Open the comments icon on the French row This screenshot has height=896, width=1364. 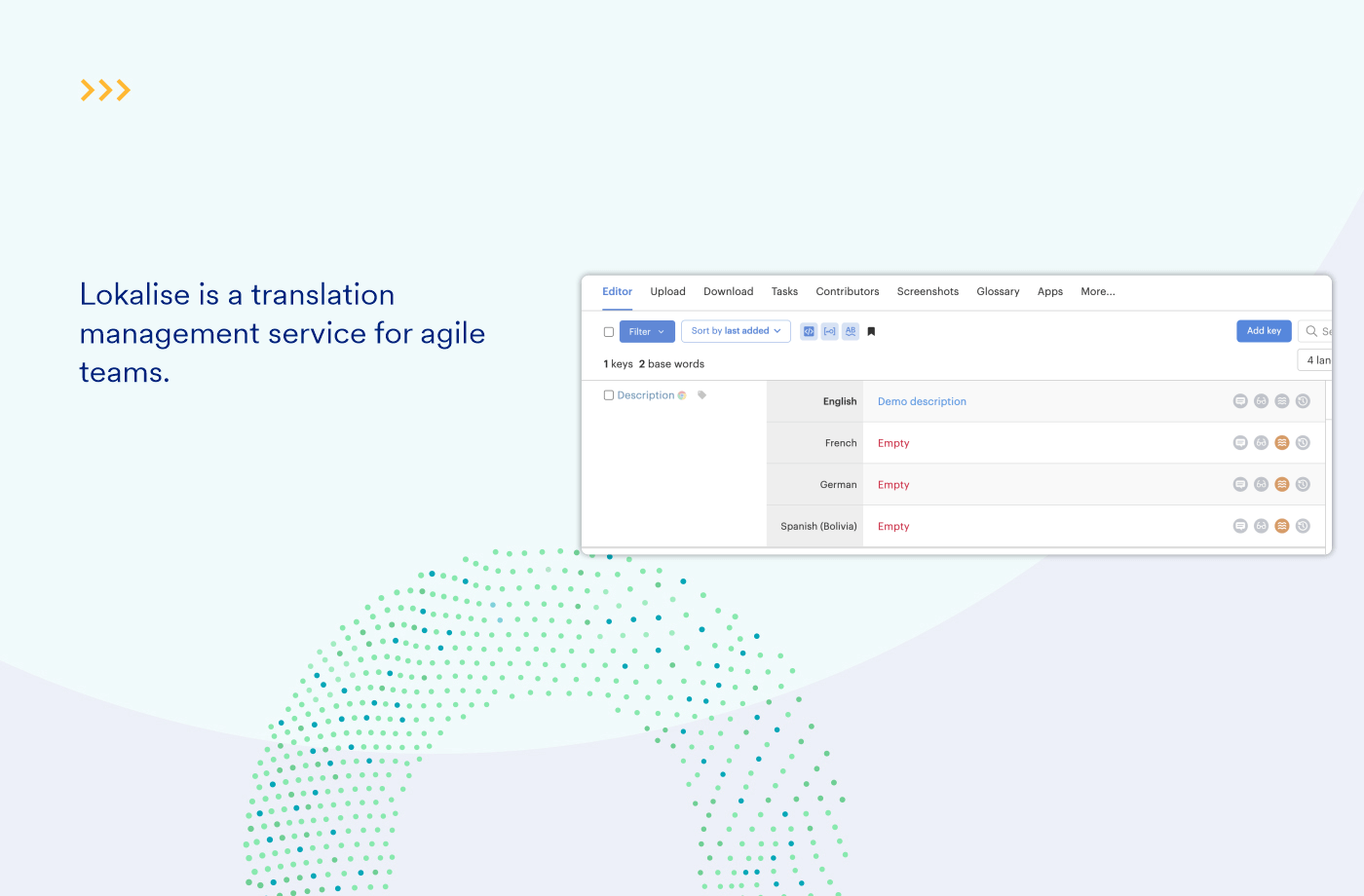1240,443
